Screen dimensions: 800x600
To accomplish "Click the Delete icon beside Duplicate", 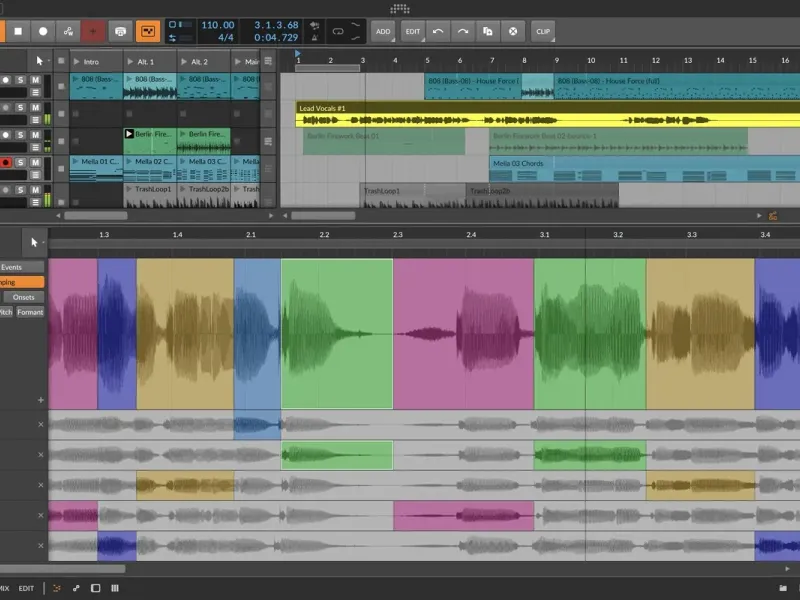I will (513, 31).
